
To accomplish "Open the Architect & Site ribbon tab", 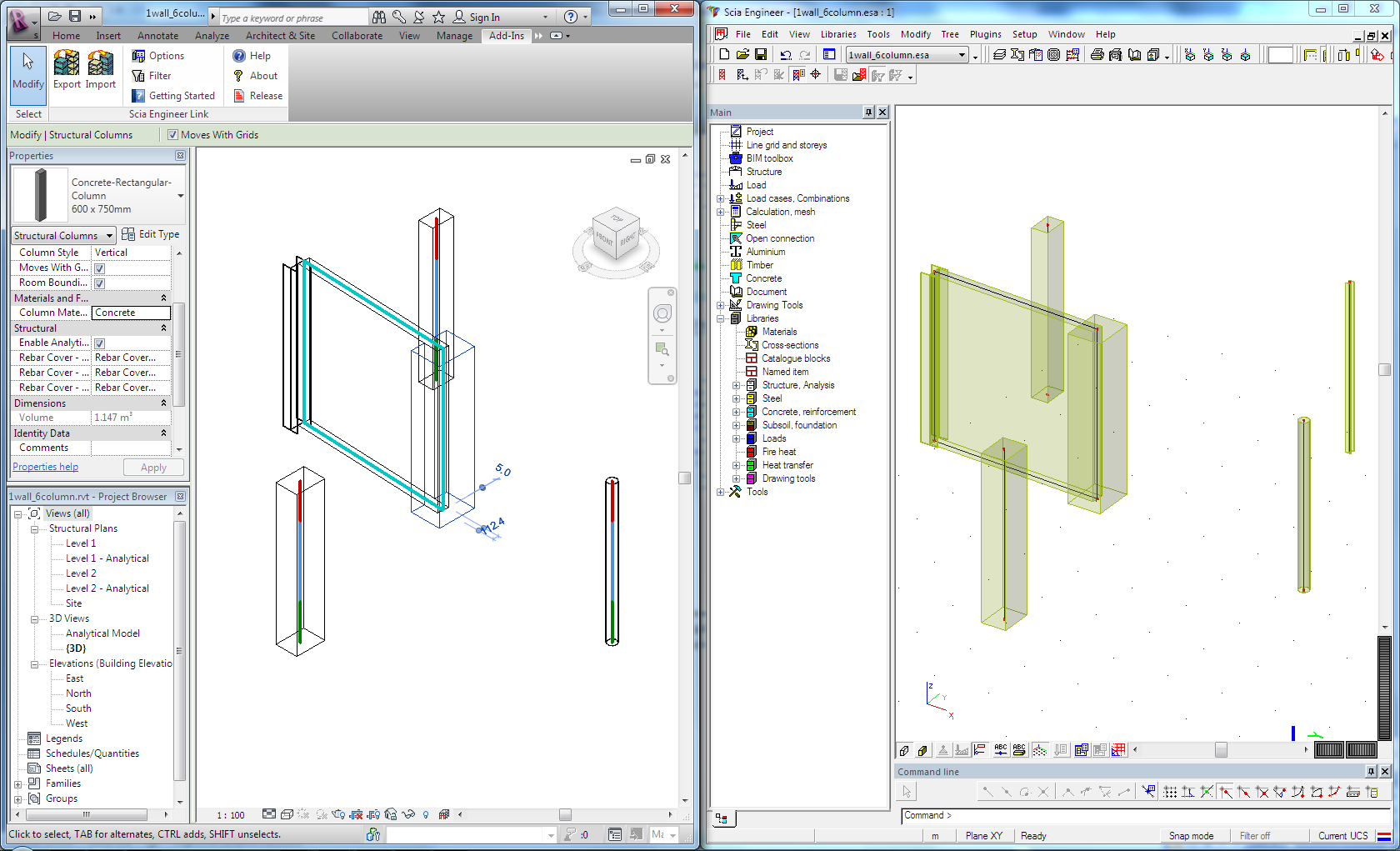I will click(x=280, y=36).
